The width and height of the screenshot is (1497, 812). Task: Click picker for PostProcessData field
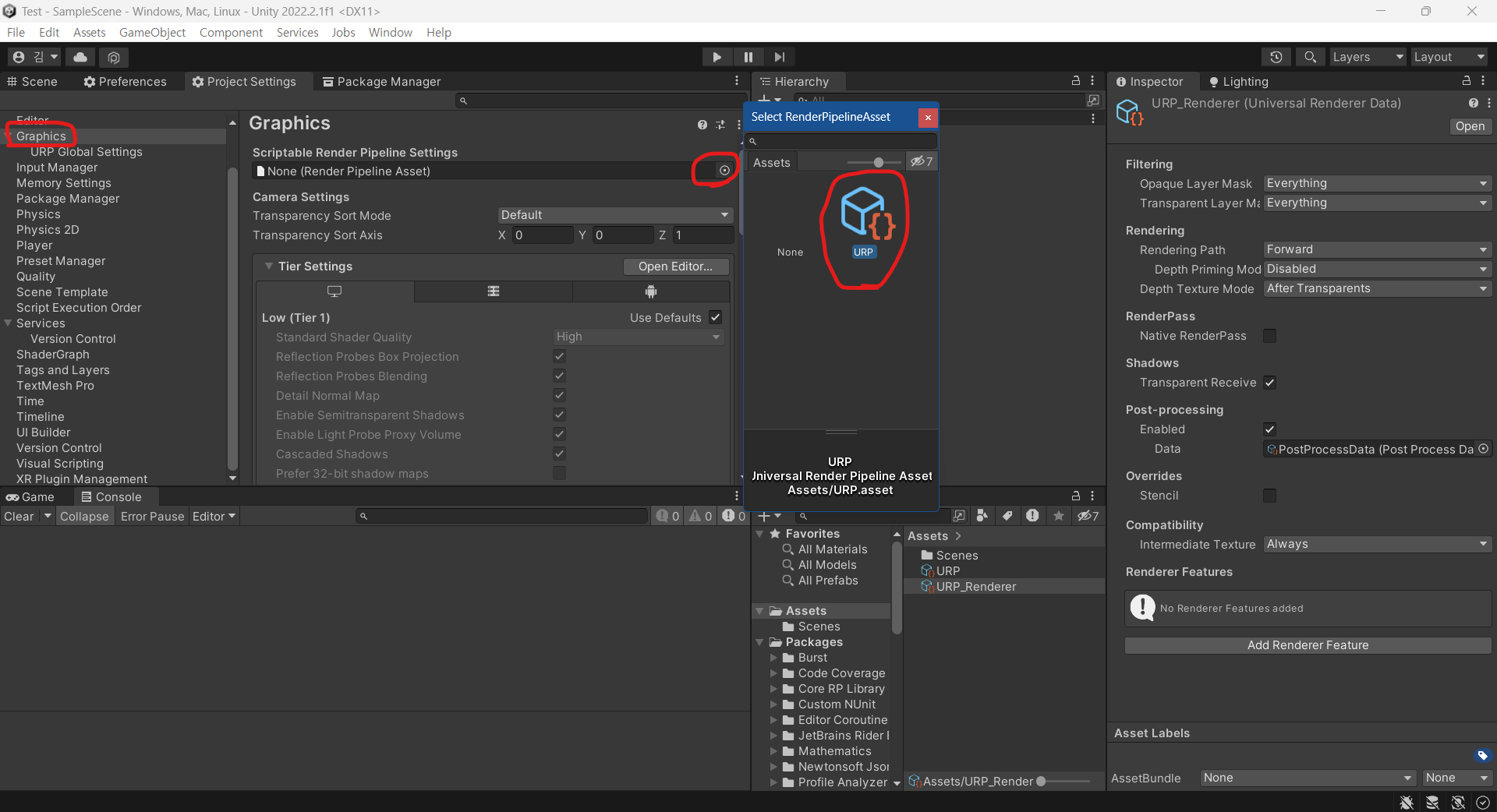(1483, 449)
